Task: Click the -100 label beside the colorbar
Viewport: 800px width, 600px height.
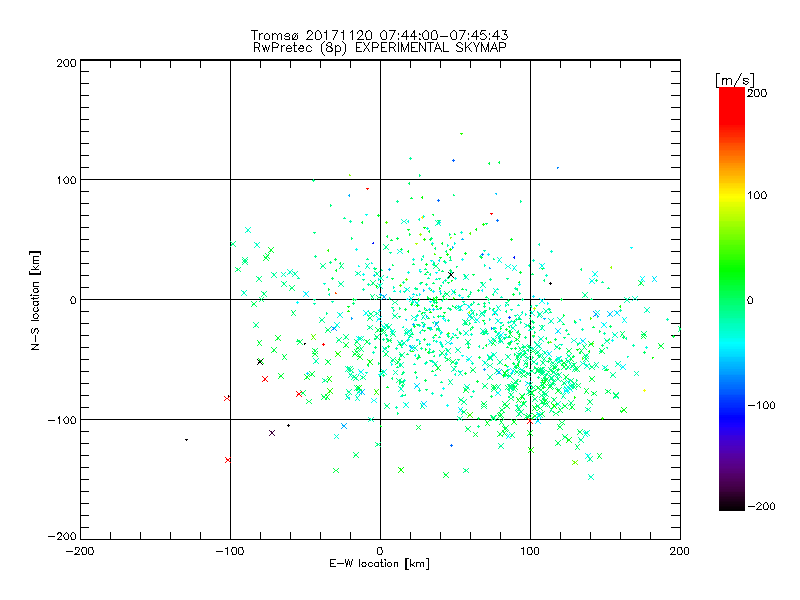Action: [x=761, y=405]
